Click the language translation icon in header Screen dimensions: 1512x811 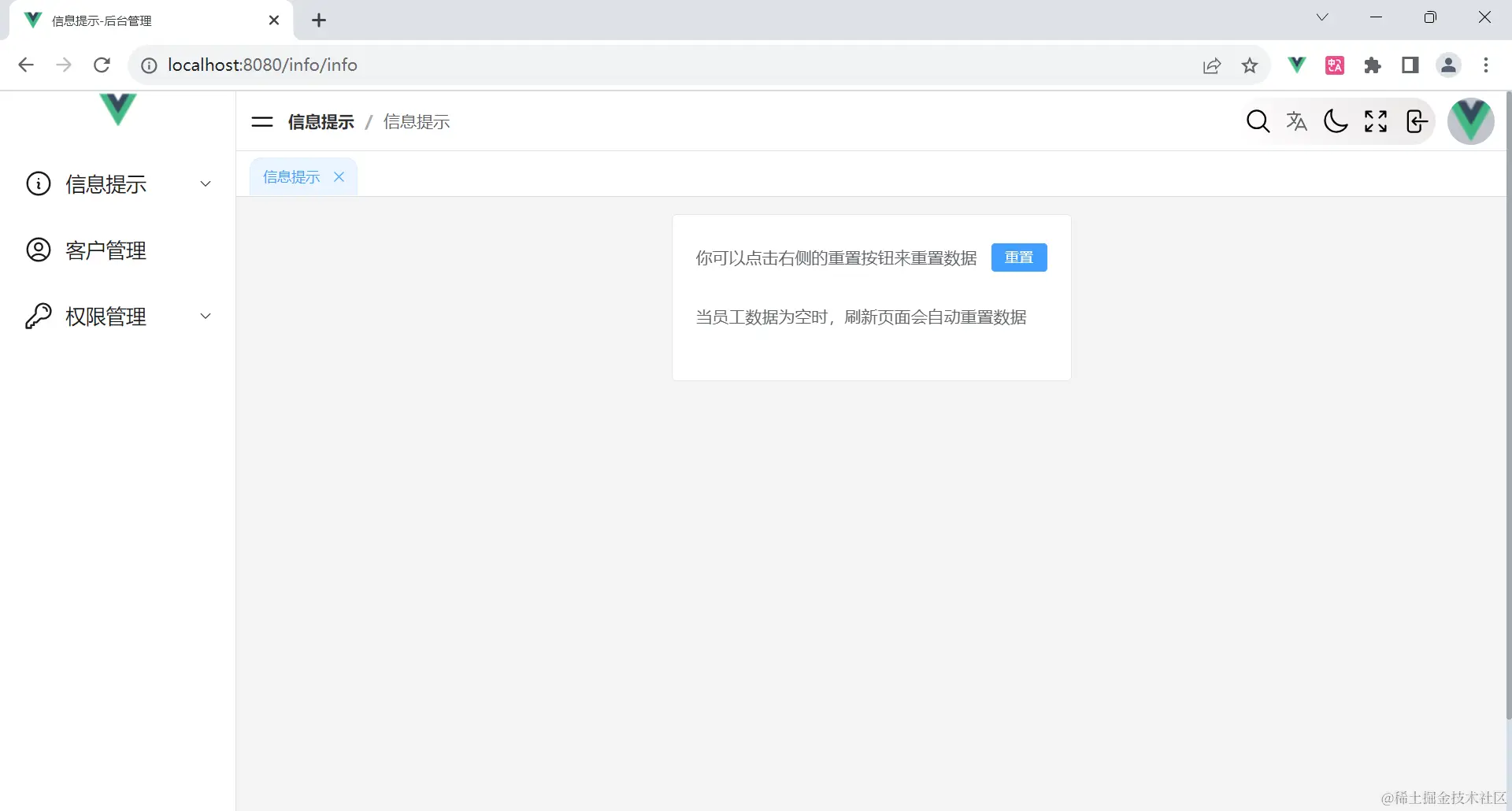1296,121
